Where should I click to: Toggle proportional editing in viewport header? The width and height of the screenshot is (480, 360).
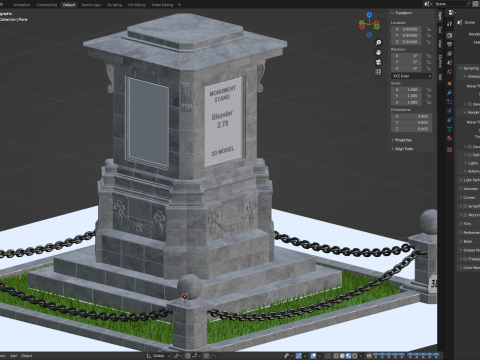point(206,356)
